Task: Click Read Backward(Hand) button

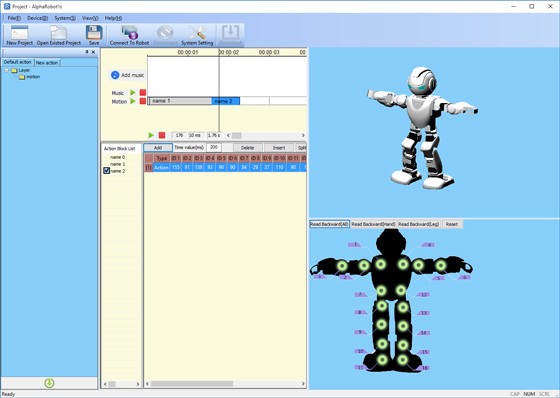Action: point(373,224)
